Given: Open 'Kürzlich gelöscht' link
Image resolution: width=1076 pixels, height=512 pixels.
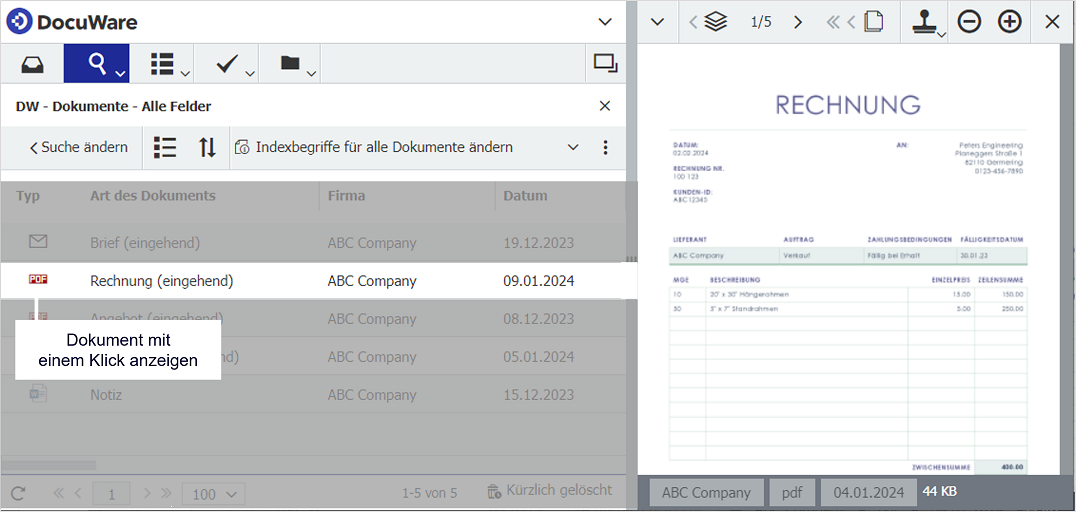Looking at the screenshot, I should pos(549,491).
